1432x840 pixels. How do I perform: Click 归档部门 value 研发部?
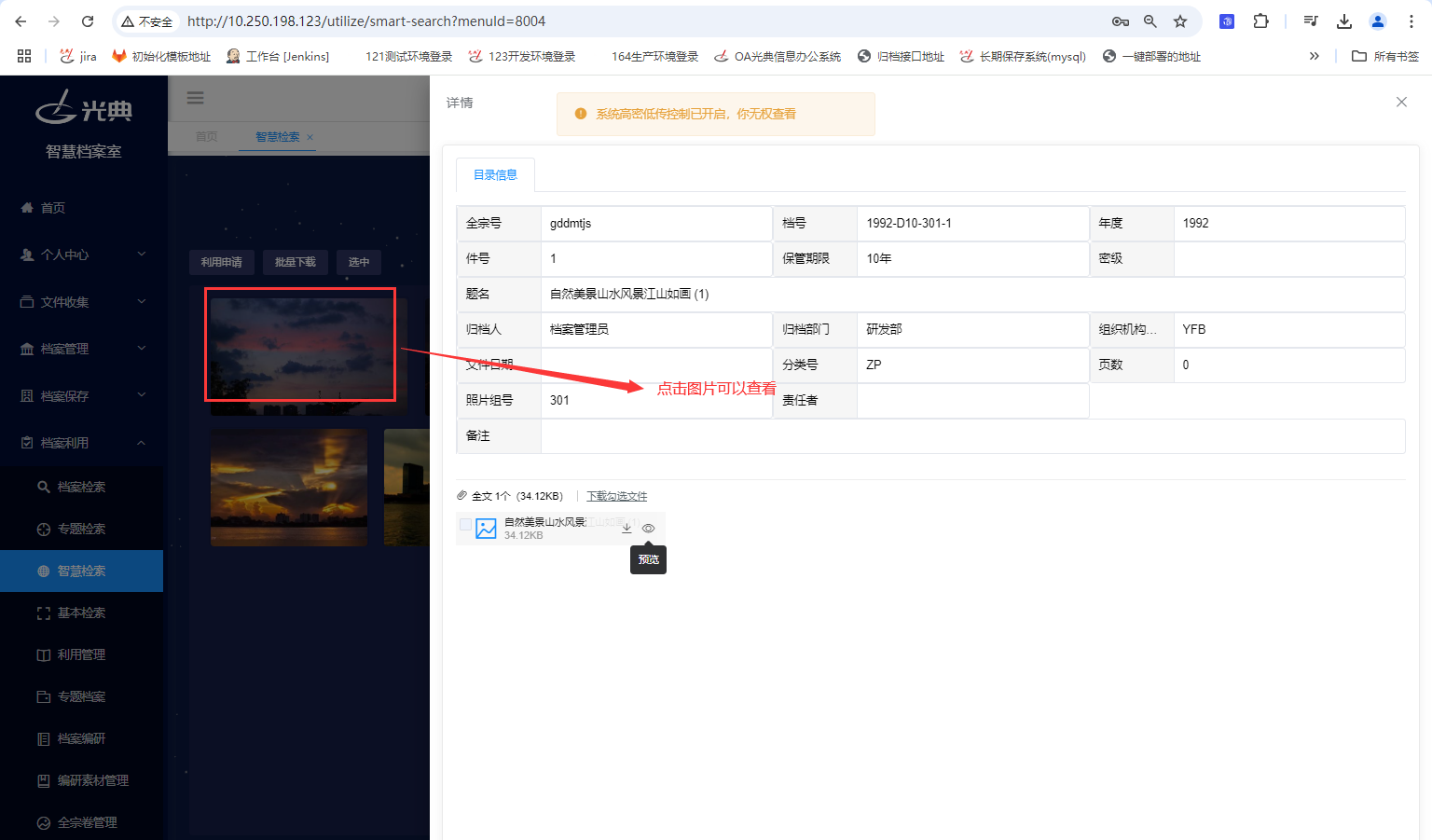point(884,329)
